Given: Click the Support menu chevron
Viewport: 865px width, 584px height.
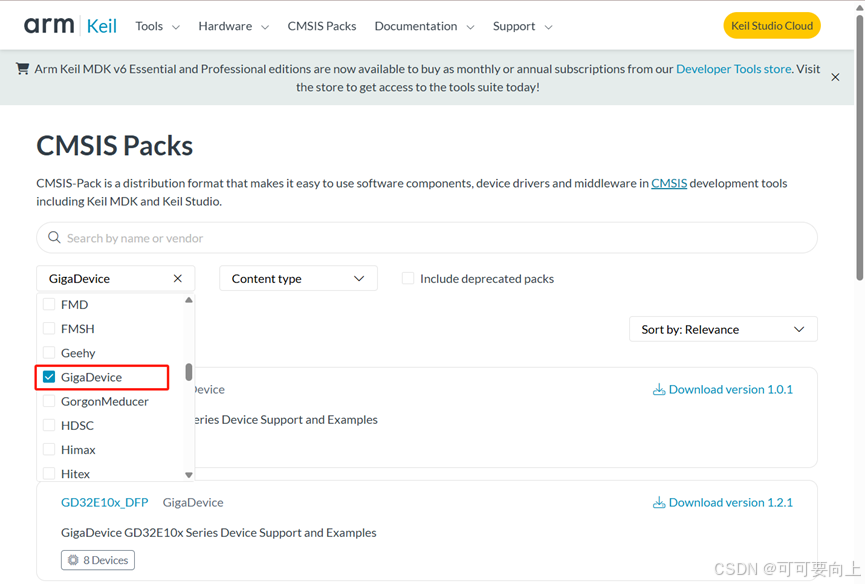Looking at the screenshot, I should (548, 27).
